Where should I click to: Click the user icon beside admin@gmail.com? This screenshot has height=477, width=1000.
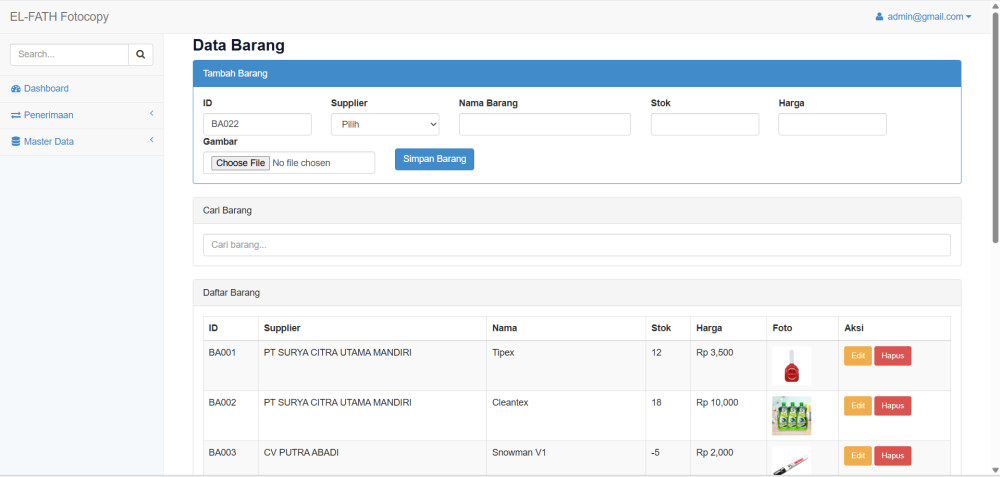[879, 17]
